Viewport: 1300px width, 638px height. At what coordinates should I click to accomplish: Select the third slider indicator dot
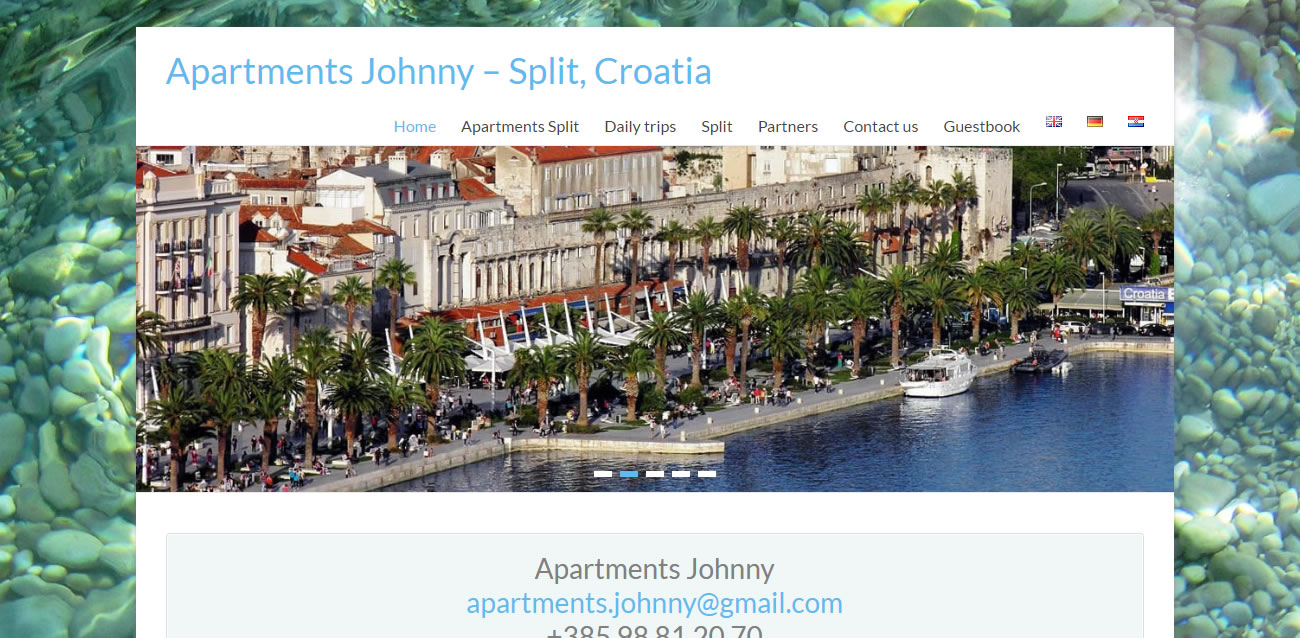click(x=655, y=474)
